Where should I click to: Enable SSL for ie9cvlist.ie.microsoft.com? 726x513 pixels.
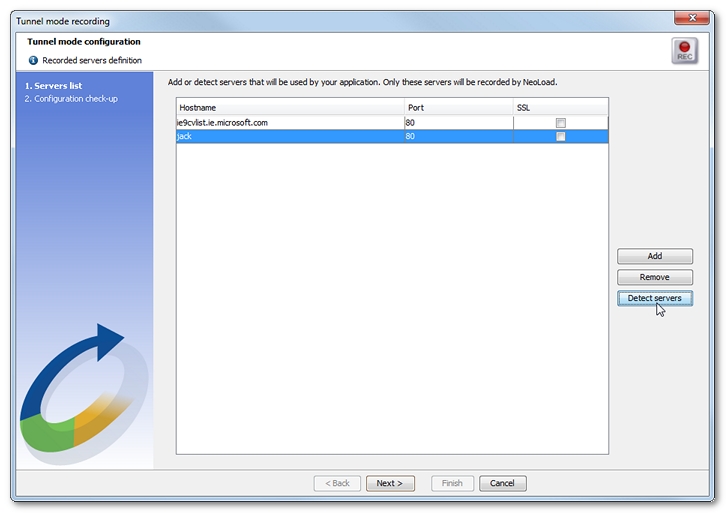pos(560,123)
